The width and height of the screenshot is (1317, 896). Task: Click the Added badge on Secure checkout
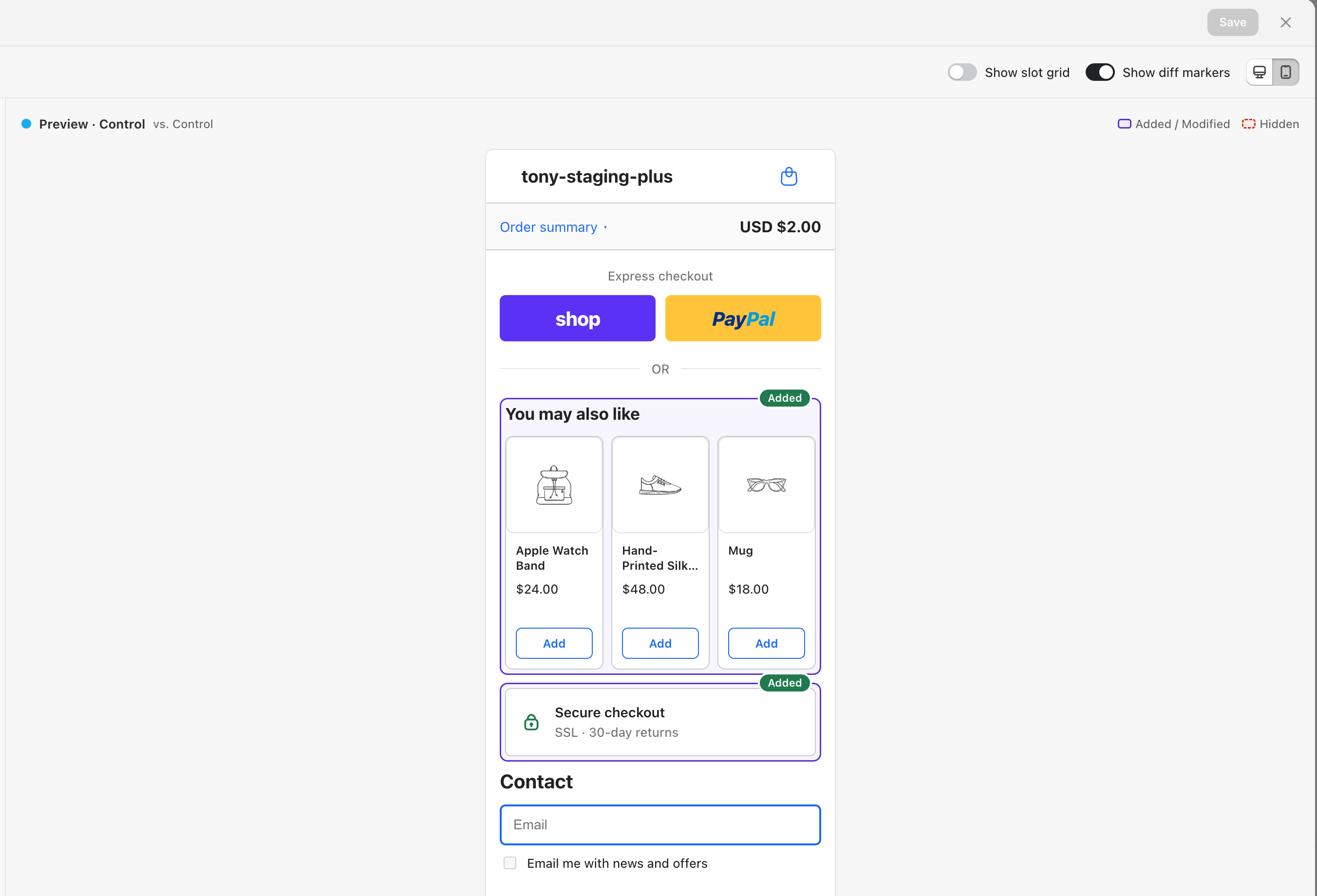[784, 683]
